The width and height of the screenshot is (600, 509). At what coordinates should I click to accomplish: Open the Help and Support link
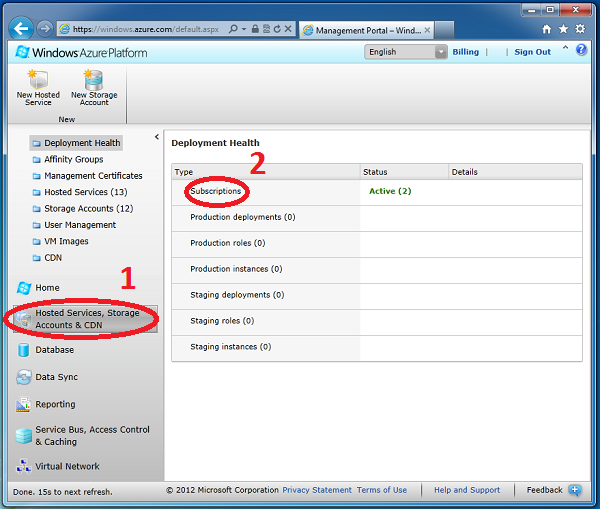[x=467, y=490]
